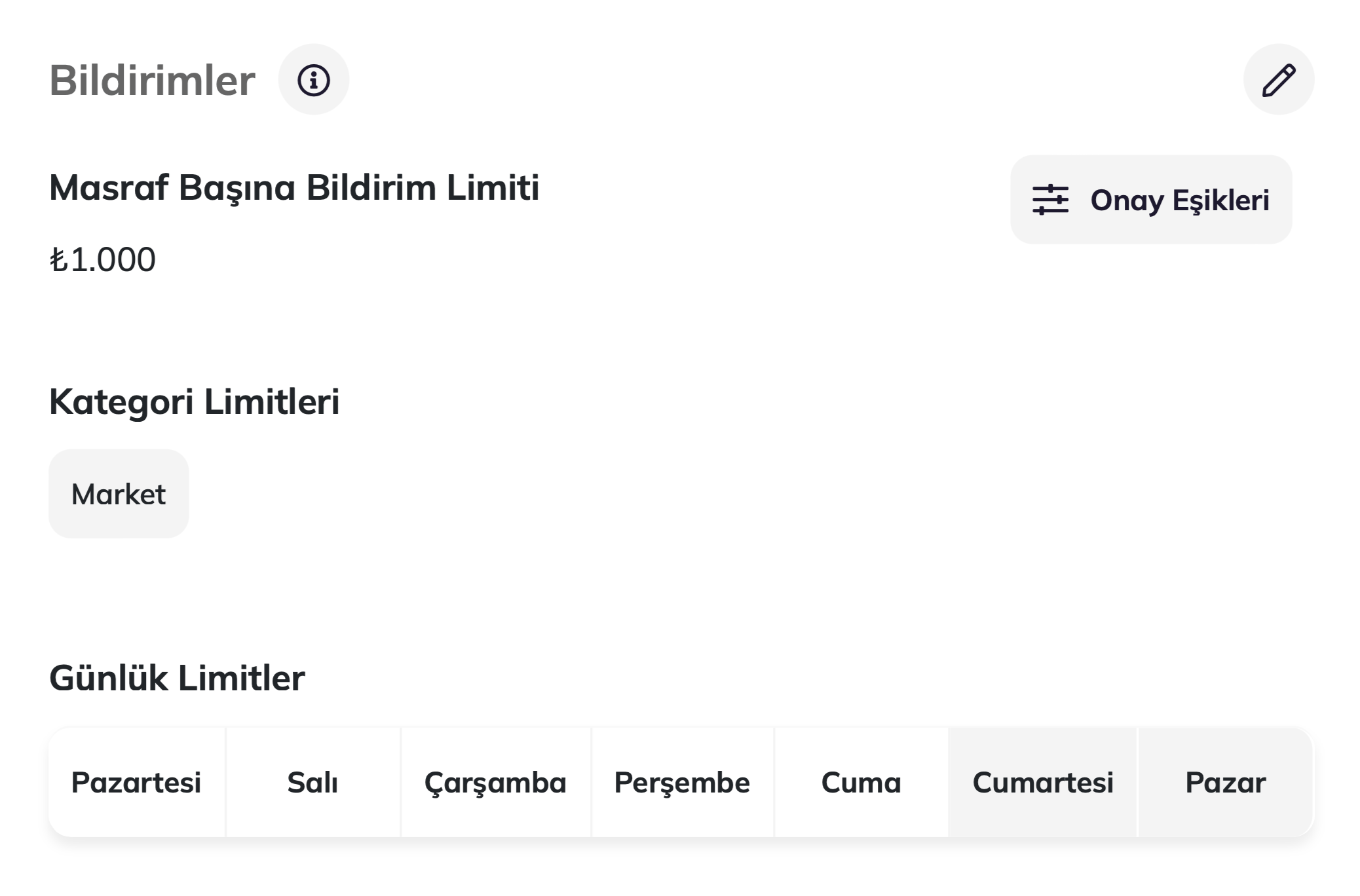
Task: Click the Masraf Başına Bildirim Limiti label
Action: [294, 188]
